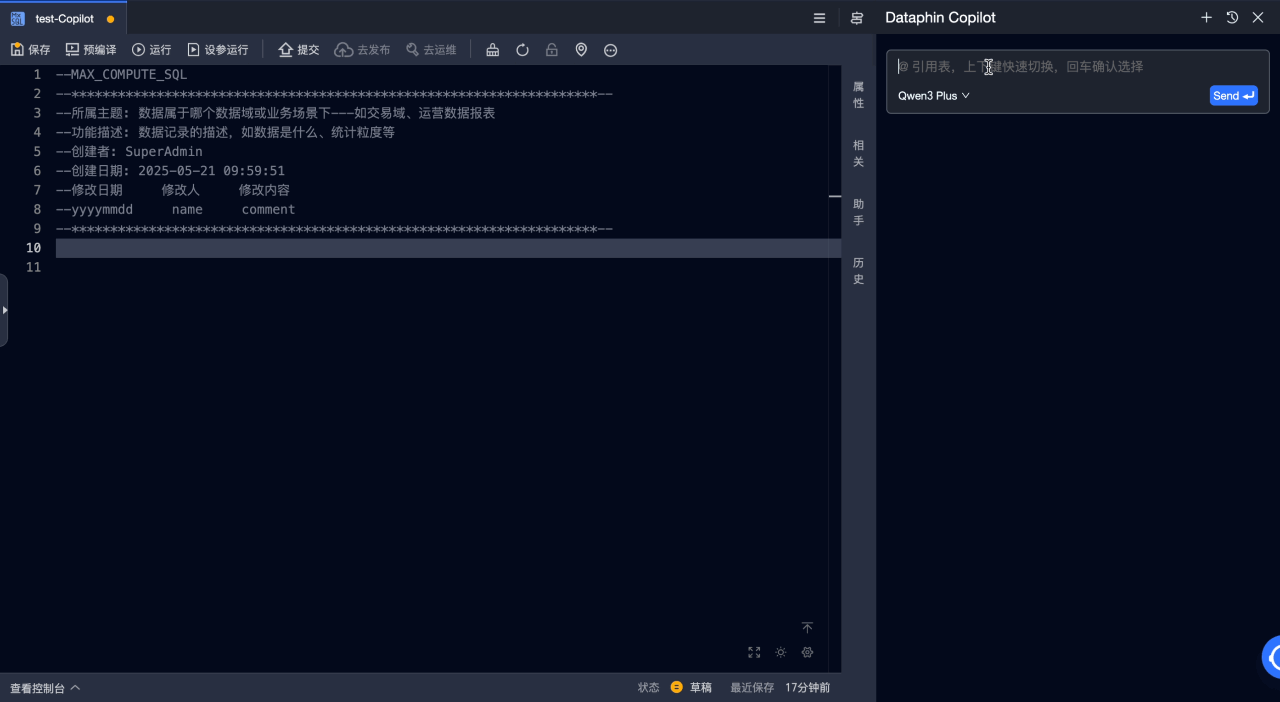
Task: Click the lock icon in toolbar
Action: tap(551, 50)
